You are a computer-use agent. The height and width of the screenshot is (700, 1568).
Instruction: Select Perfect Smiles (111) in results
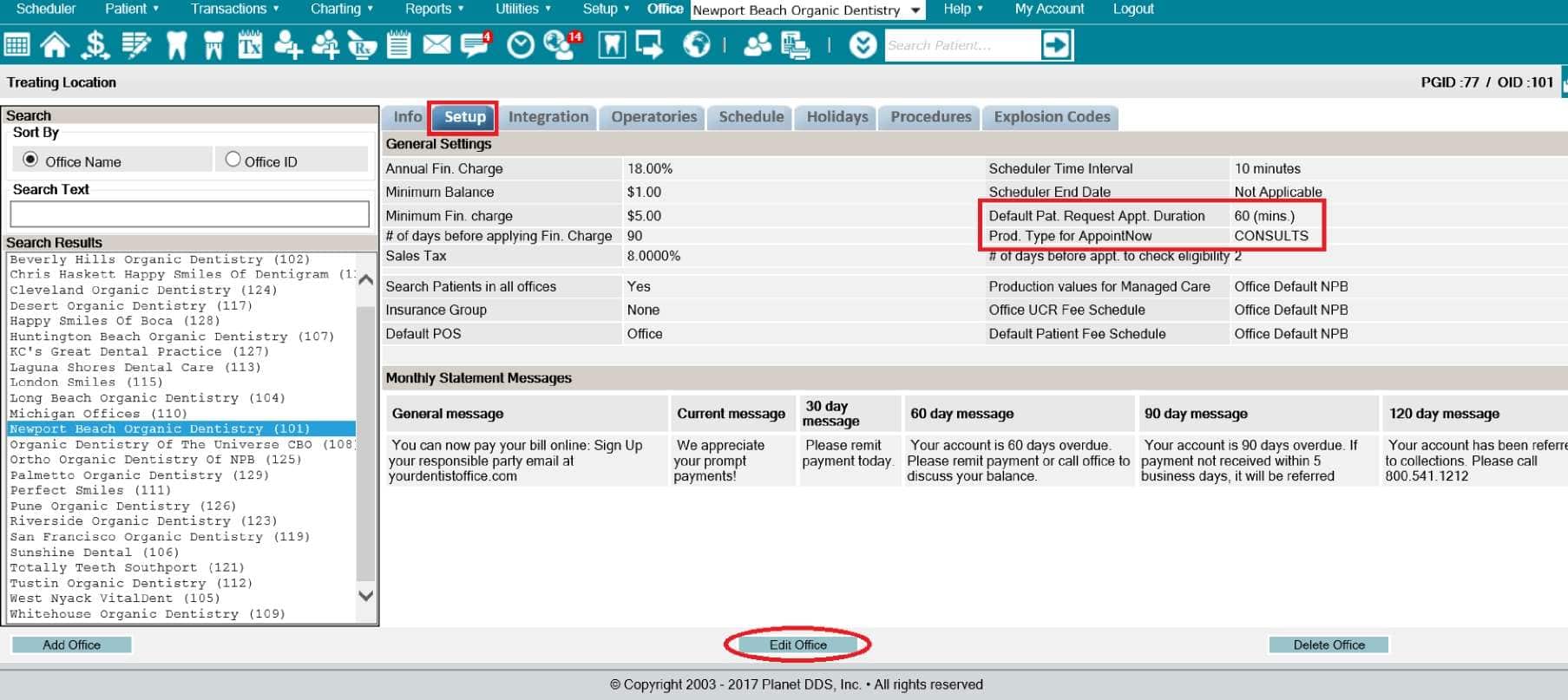coord(90,490)
